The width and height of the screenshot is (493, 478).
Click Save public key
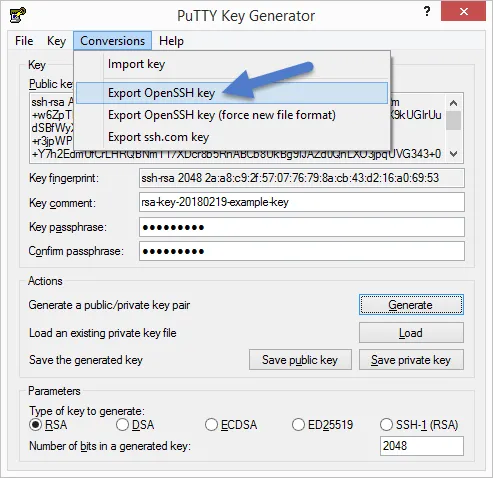click(x=300, y=360)
